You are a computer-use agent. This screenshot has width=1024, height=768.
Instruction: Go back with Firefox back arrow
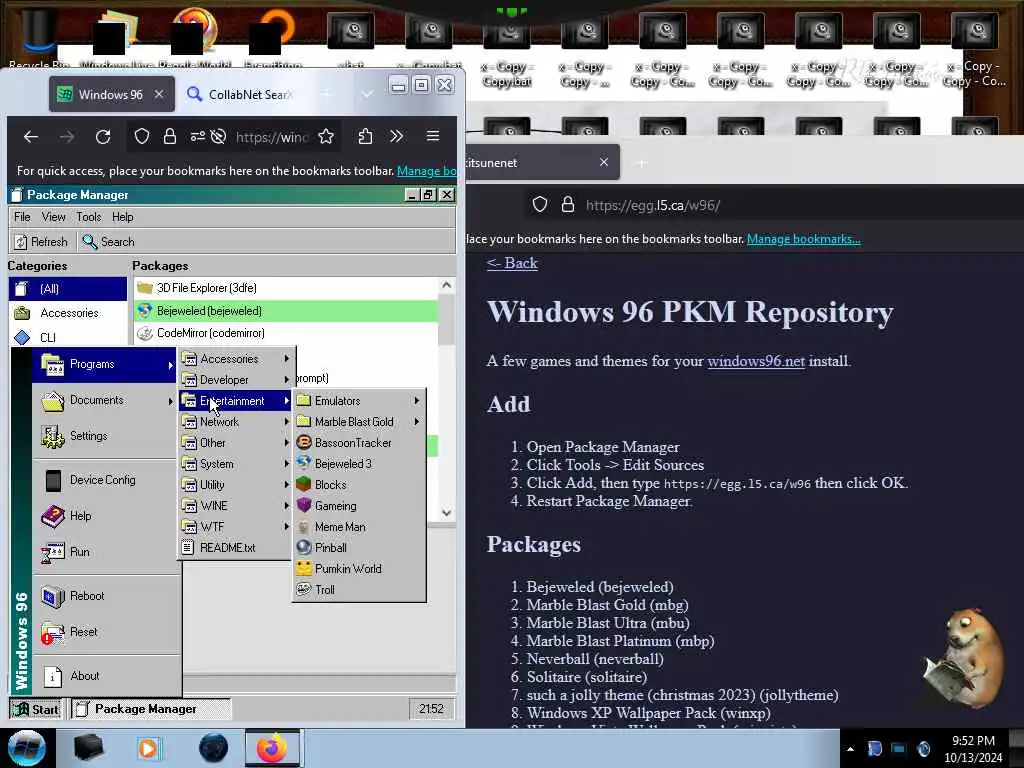pyautogui.click(x=31, y=136)
